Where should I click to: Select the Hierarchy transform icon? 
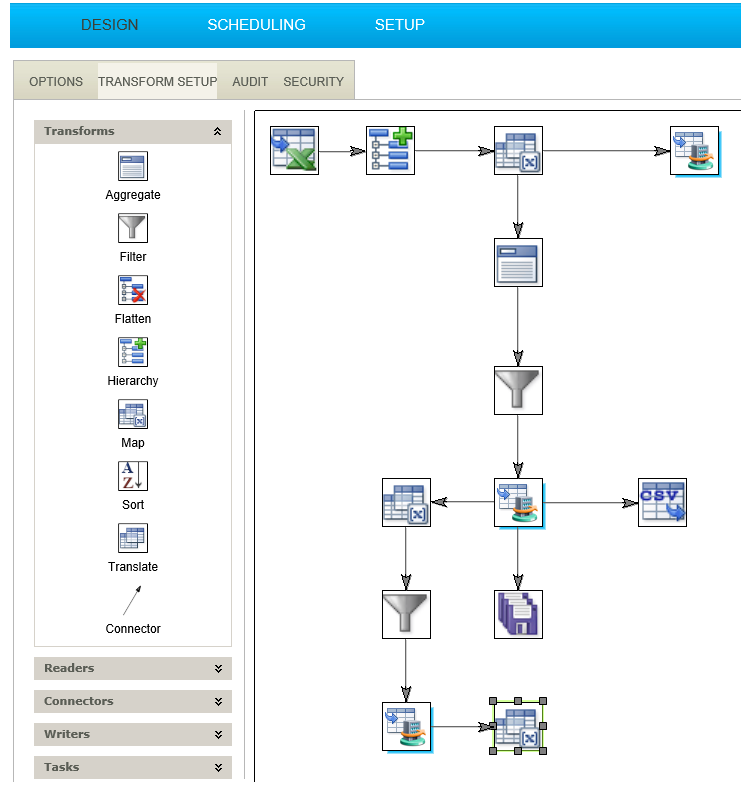click(133, 353)
